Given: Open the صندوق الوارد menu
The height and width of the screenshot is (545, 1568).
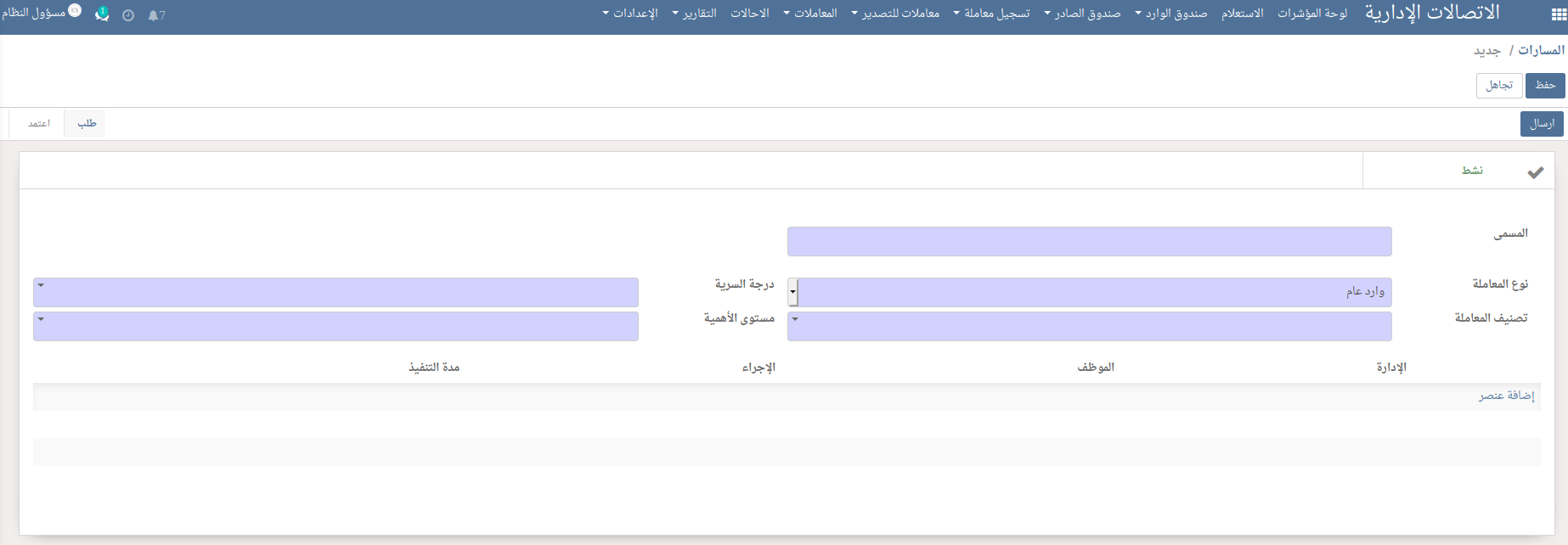Looking at the screenshot, I should tap(1171, 14).
